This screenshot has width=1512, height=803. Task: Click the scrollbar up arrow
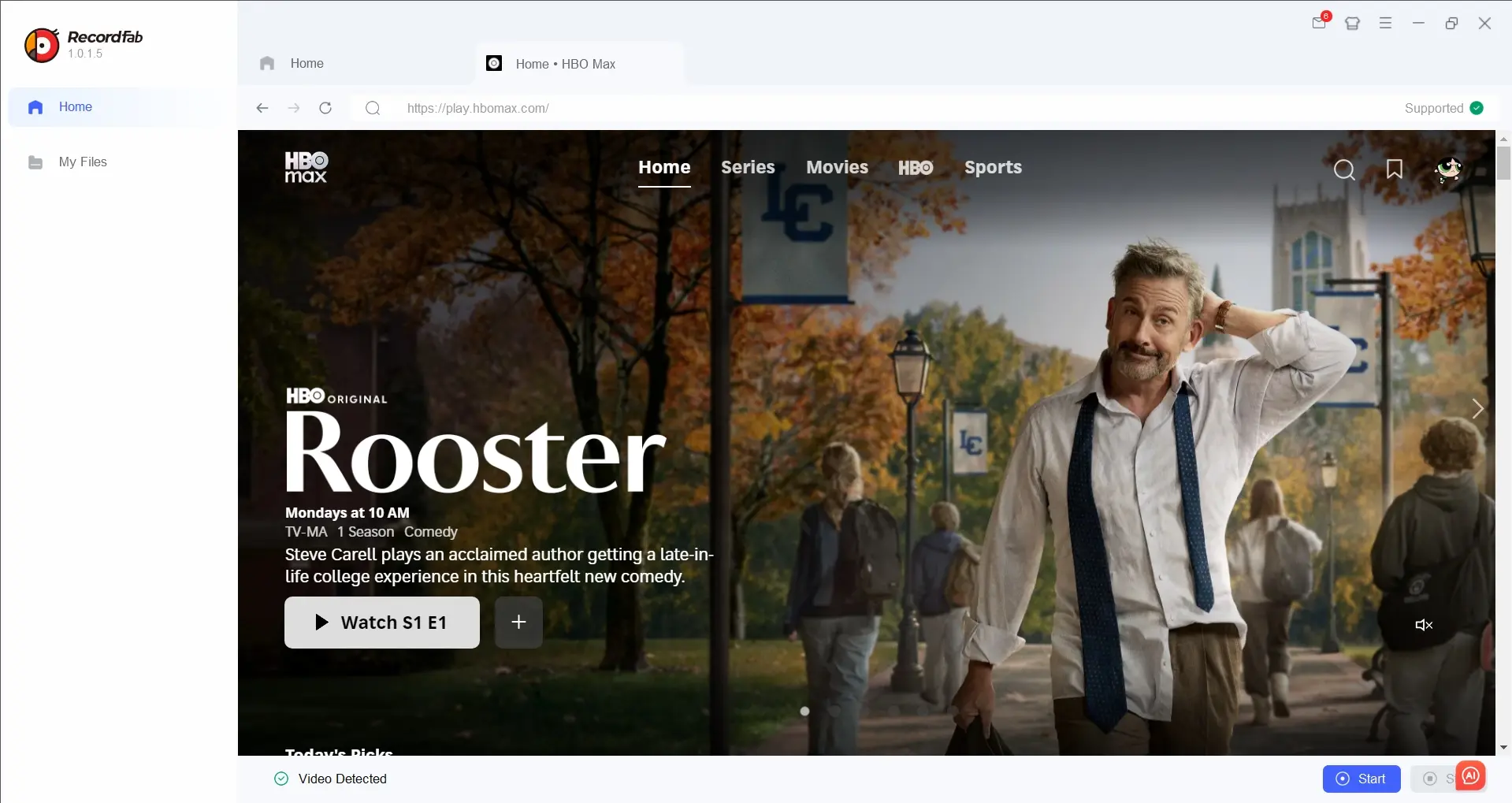pos(1503,139)
